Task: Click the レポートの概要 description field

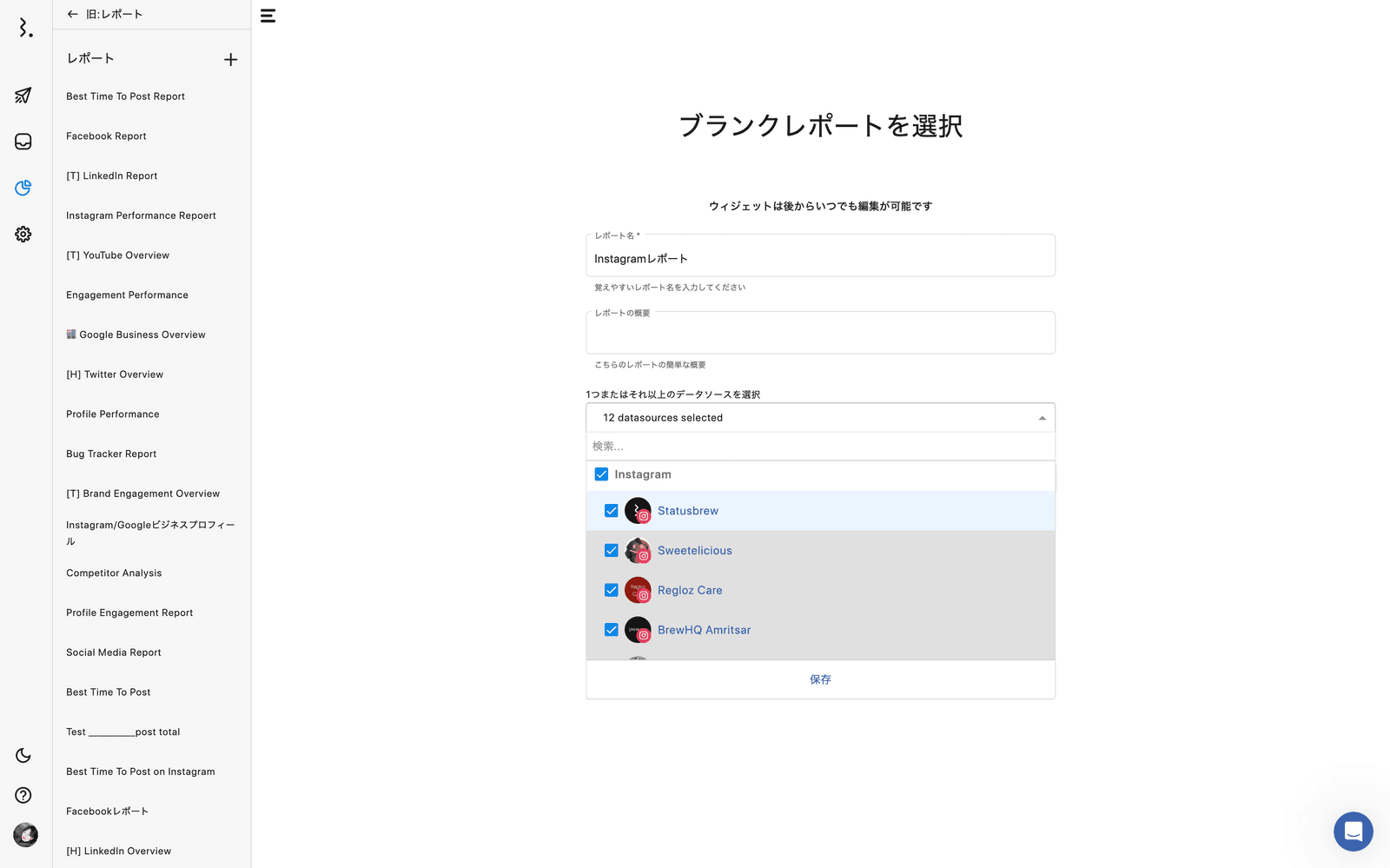Action: pos(820,335)
